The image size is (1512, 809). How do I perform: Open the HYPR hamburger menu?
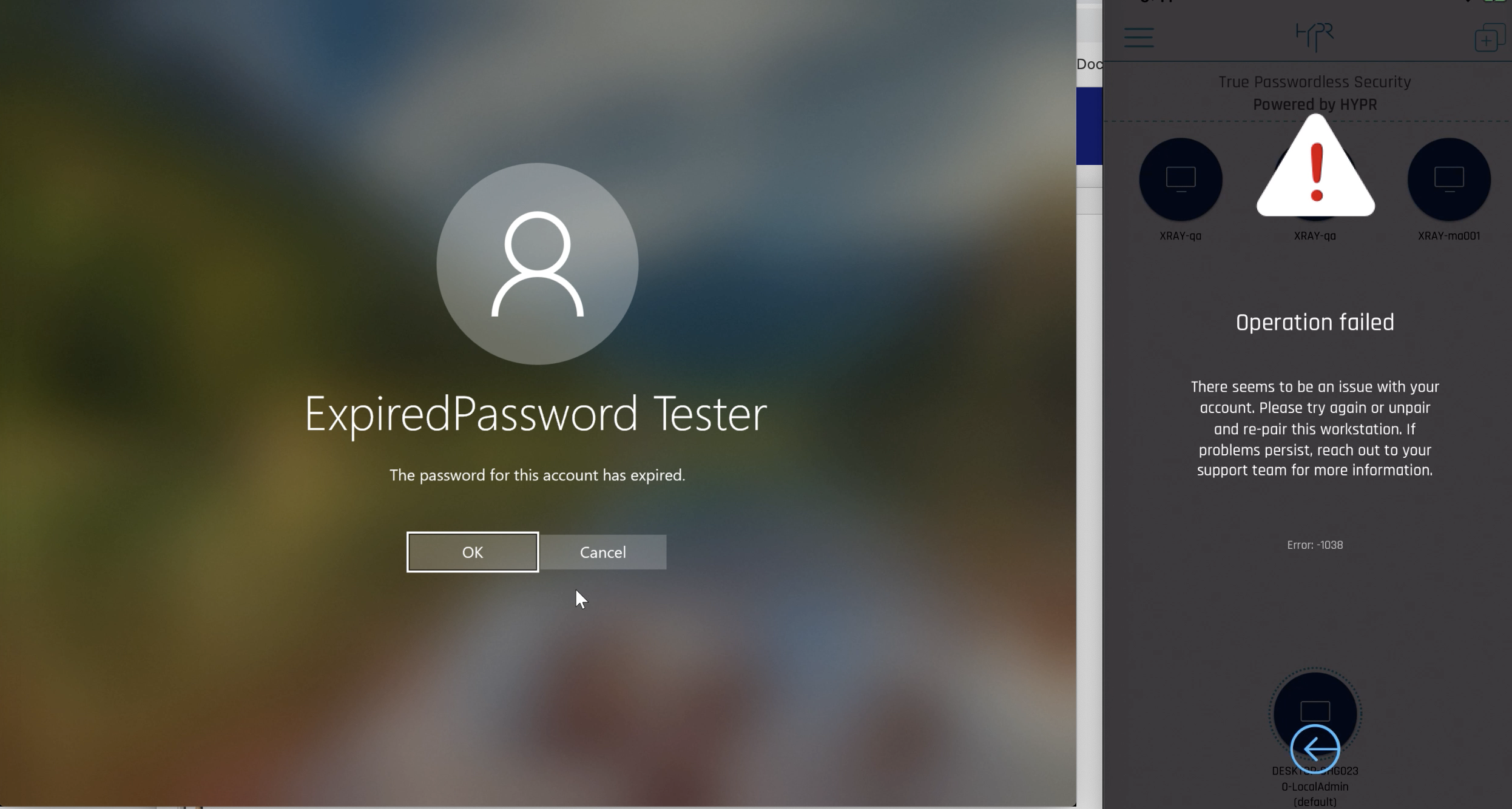[x=1138, y=38]
